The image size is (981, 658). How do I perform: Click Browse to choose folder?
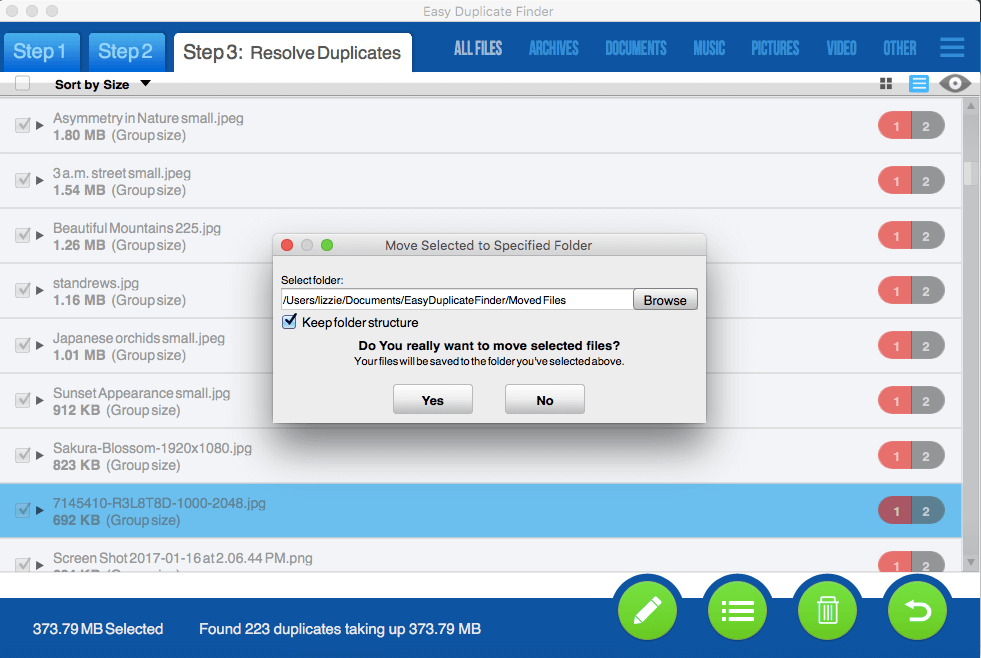click(665, 300)
